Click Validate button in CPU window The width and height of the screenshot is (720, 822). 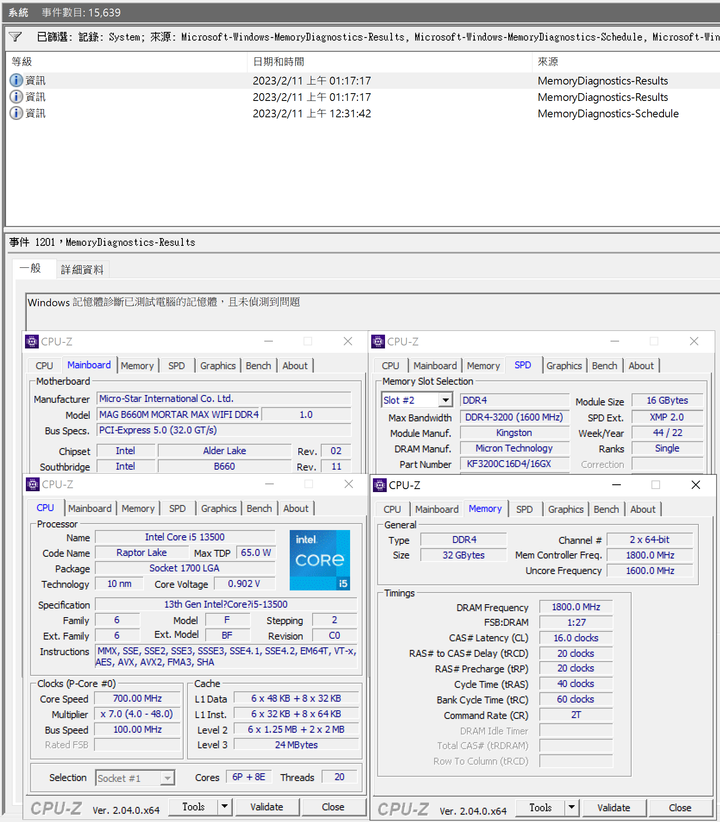click(x=267, y=807)
